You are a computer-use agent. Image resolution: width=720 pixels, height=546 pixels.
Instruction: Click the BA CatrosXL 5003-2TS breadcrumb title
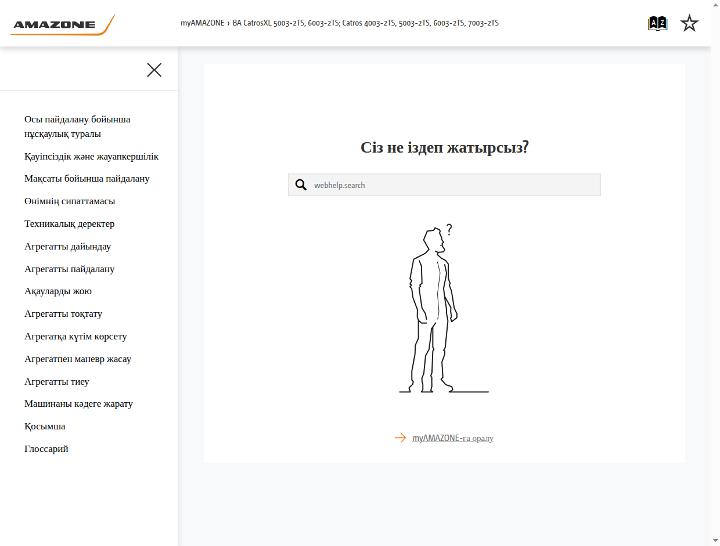366,23
